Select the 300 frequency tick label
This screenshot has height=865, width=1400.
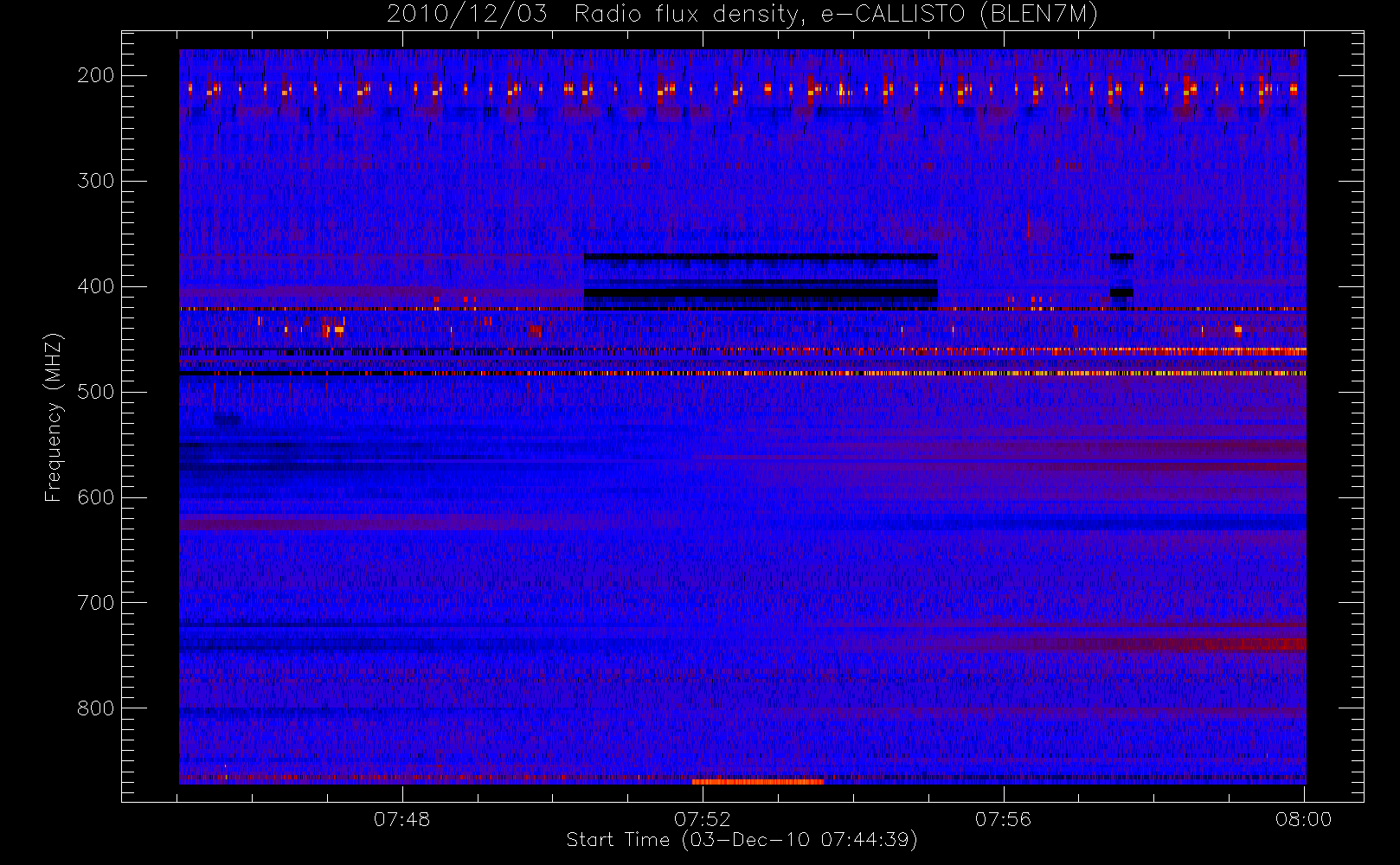pos(96,181)
